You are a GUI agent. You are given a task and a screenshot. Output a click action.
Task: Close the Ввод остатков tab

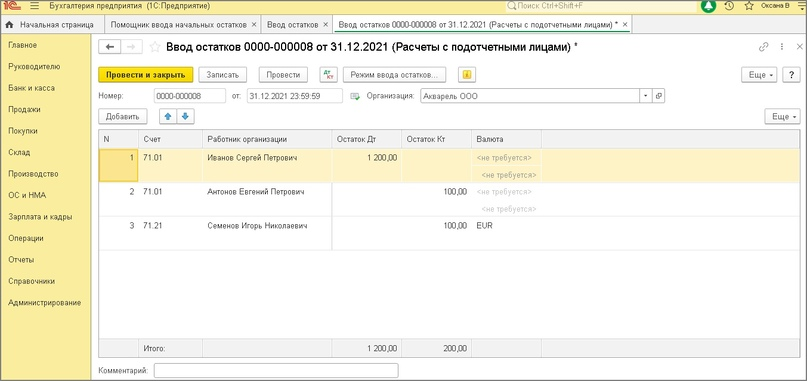[x=325, y=24]
